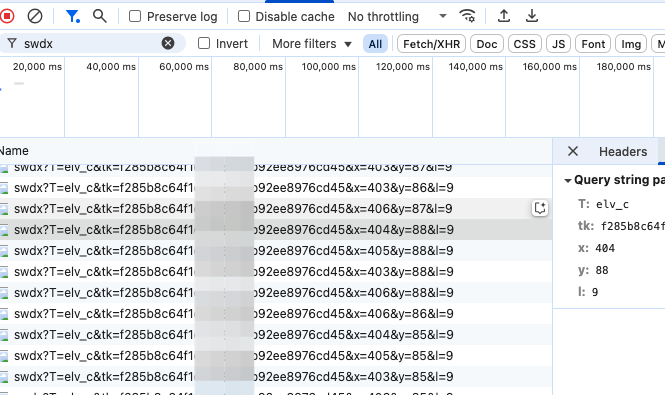Filter by Font requests
665x395 pixels.
(x=593, y=44)
